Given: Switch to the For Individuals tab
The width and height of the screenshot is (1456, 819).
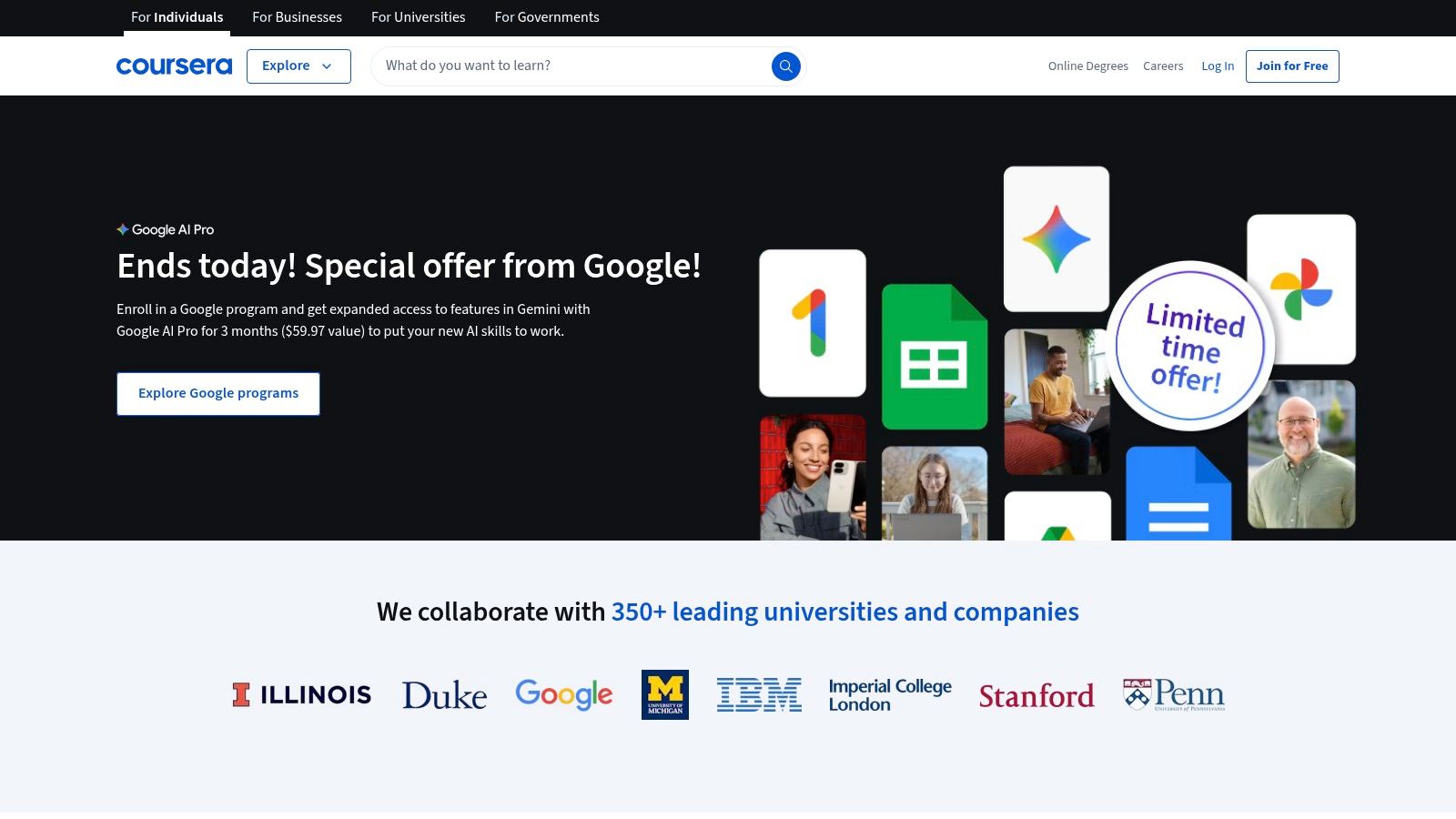Looking at the screenshot, I should pos(177,17).
